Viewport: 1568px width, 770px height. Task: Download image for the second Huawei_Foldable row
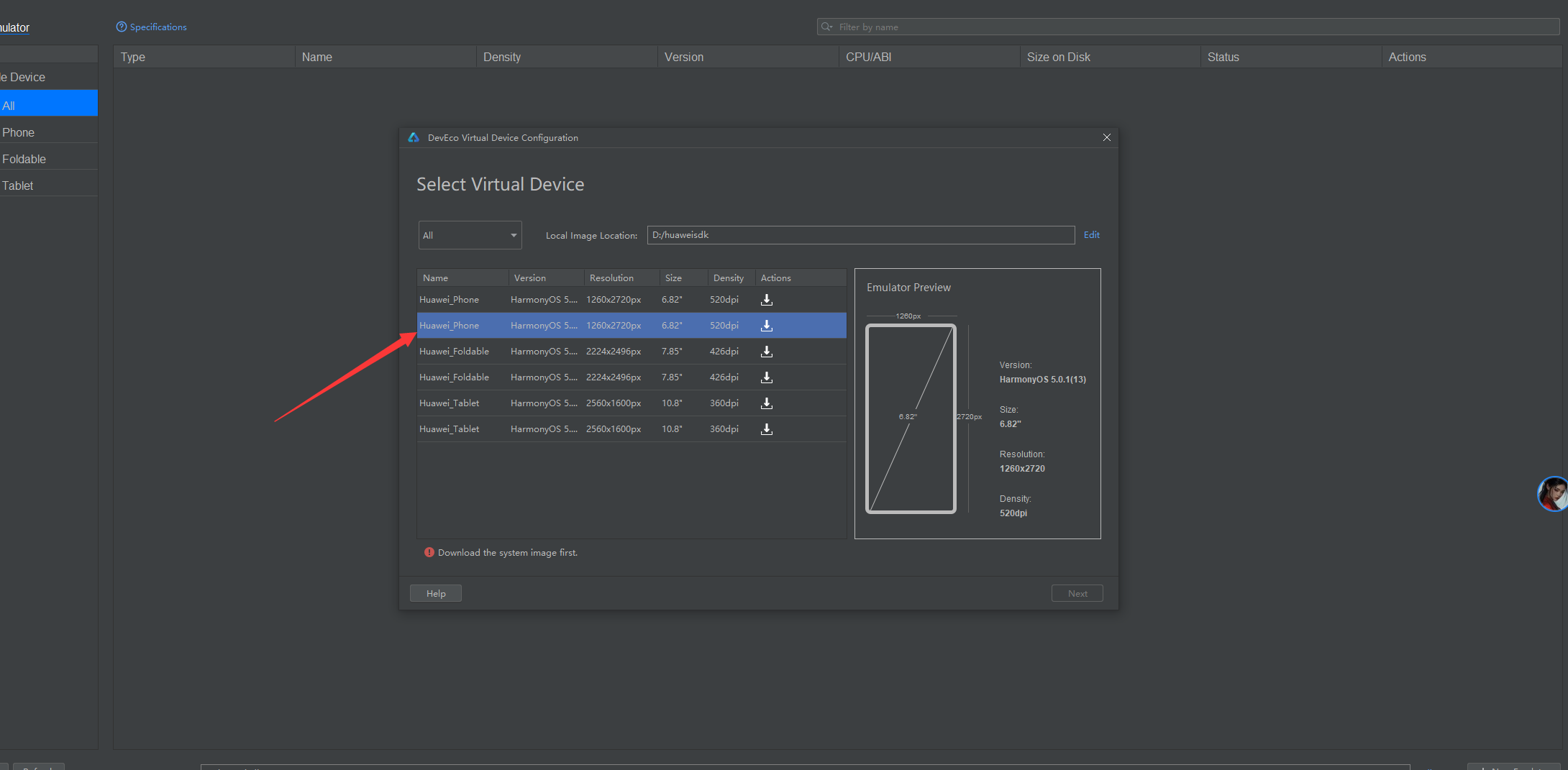(767, 377)
